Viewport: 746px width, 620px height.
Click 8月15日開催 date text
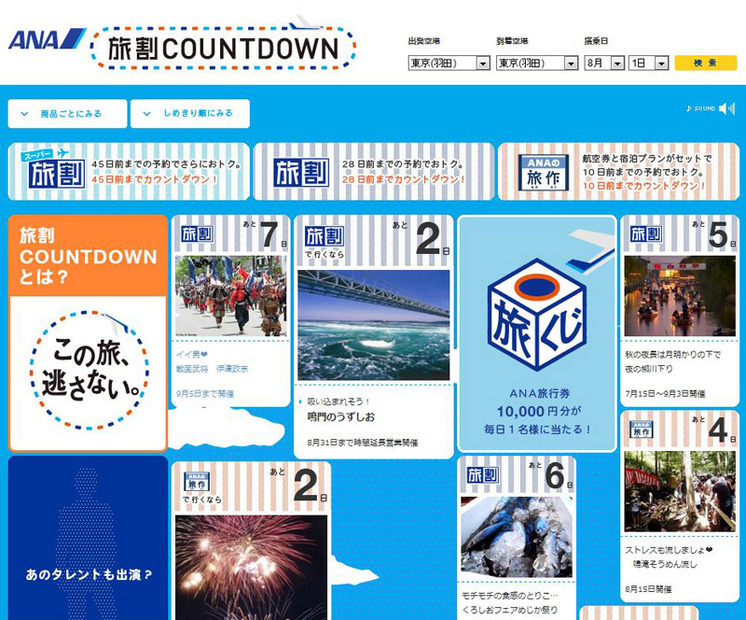click(648, 589)
